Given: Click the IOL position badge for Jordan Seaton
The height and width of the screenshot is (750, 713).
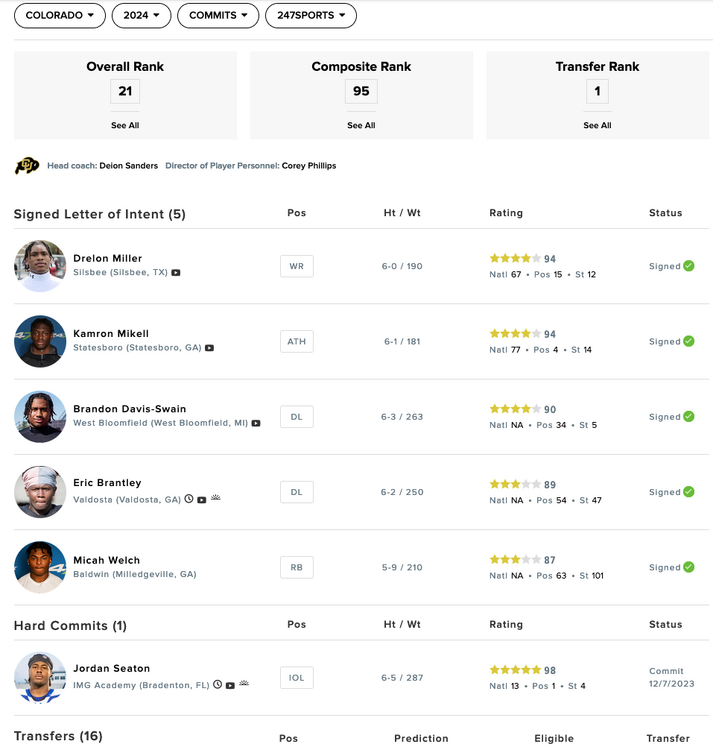Looking at the screenshot, I should pyautogui.click(x=296, y=678).
